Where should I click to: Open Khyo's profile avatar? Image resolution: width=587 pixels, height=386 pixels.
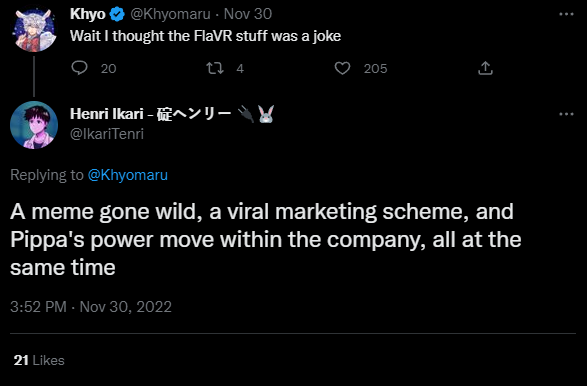click(34, 30)
